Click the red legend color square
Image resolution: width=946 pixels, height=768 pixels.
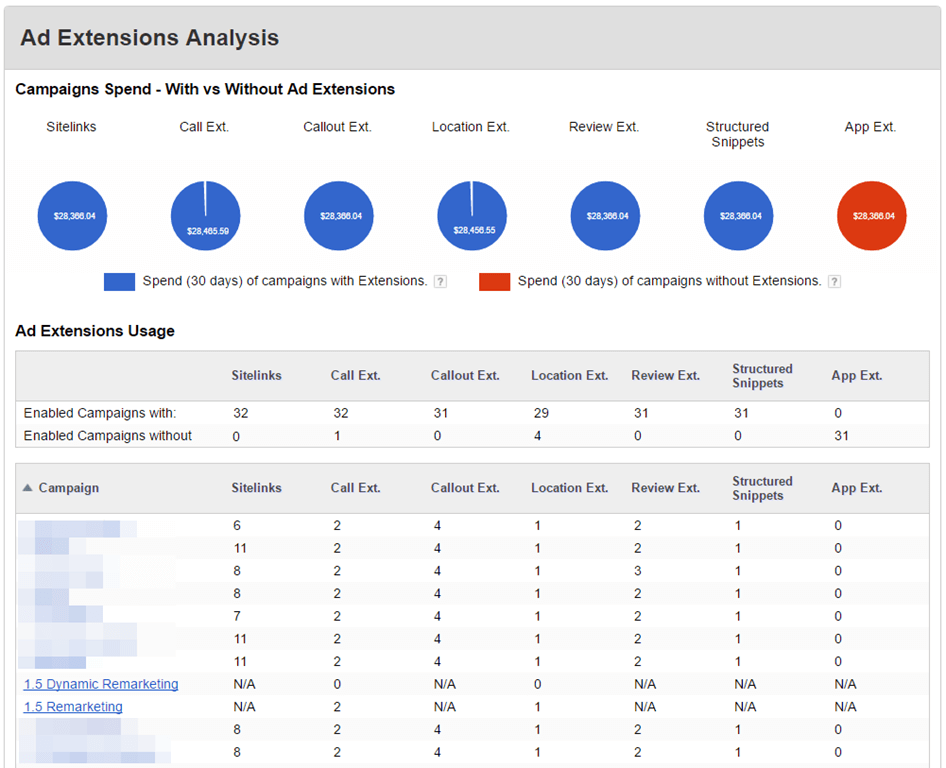click(495, 282)
